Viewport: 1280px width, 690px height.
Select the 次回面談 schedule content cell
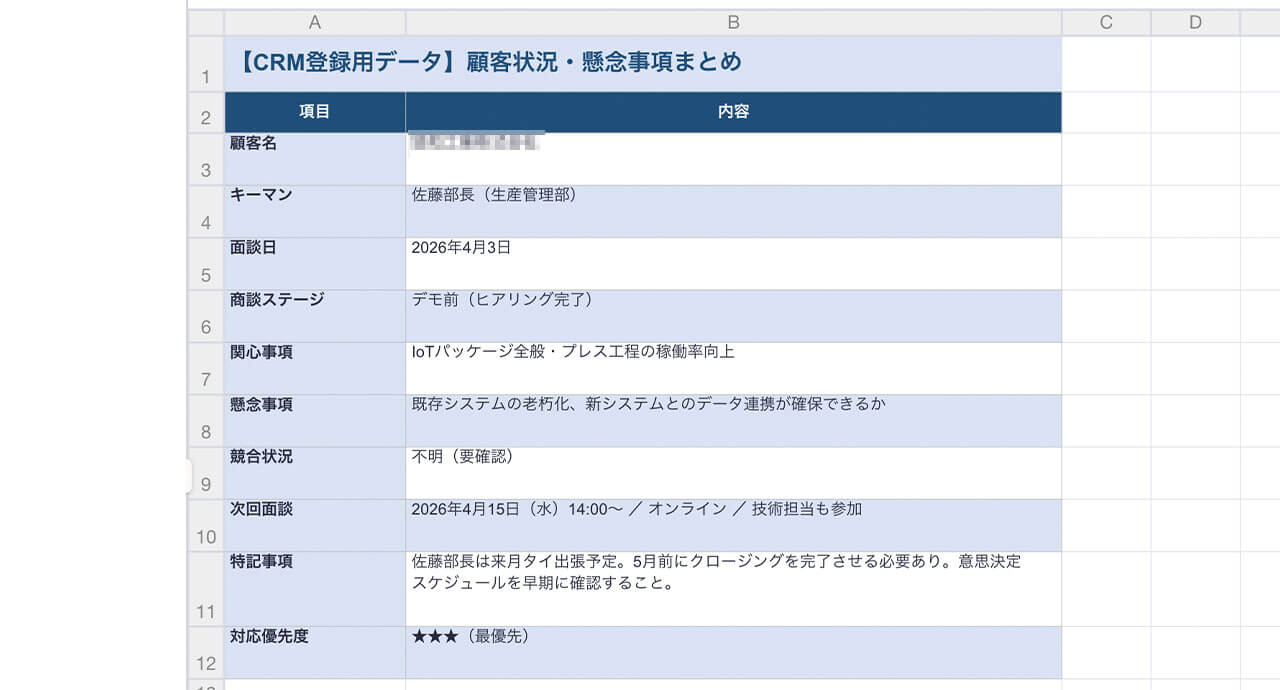pos(733,524)
